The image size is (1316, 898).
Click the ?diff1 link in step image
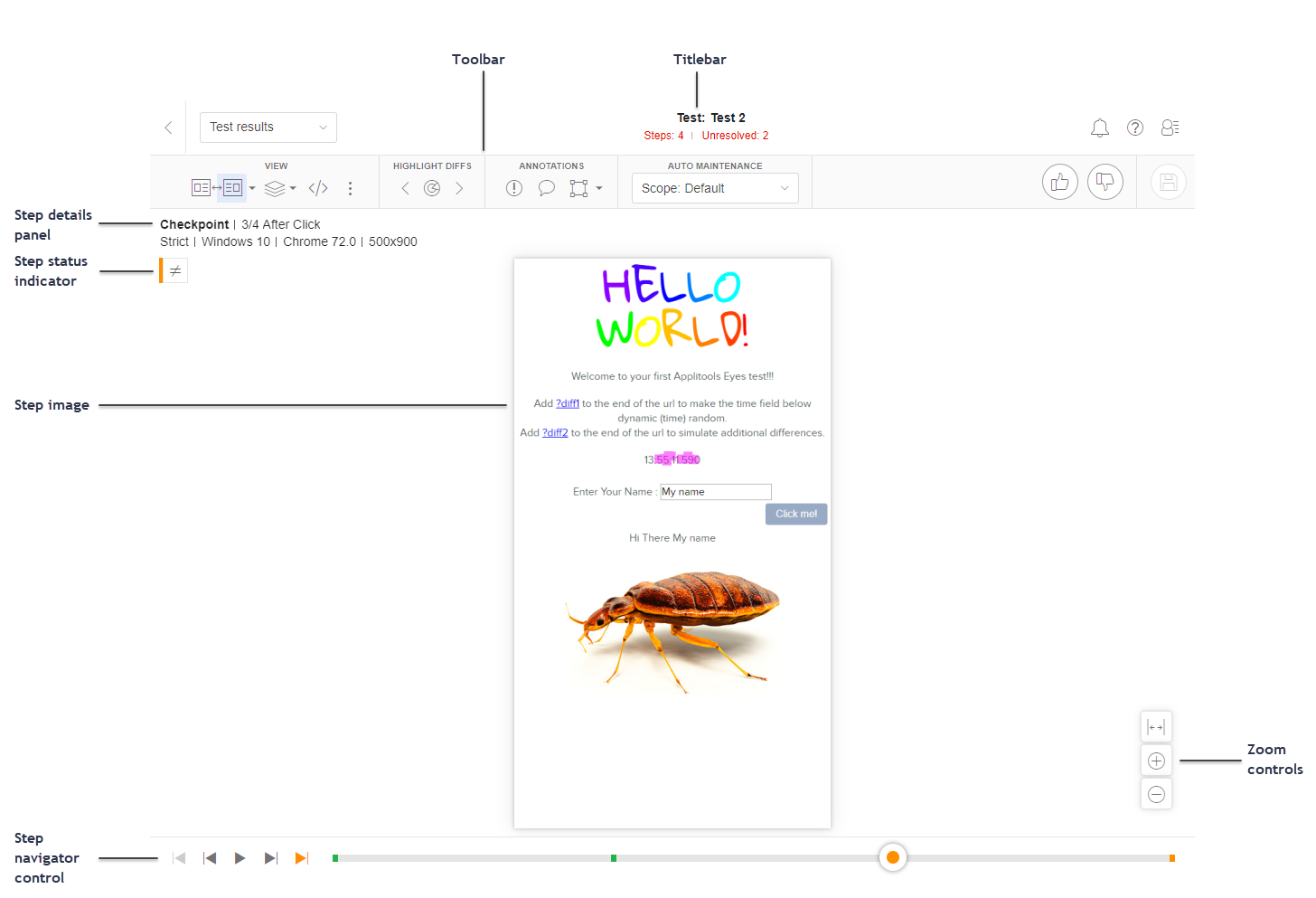coord(568,404)
